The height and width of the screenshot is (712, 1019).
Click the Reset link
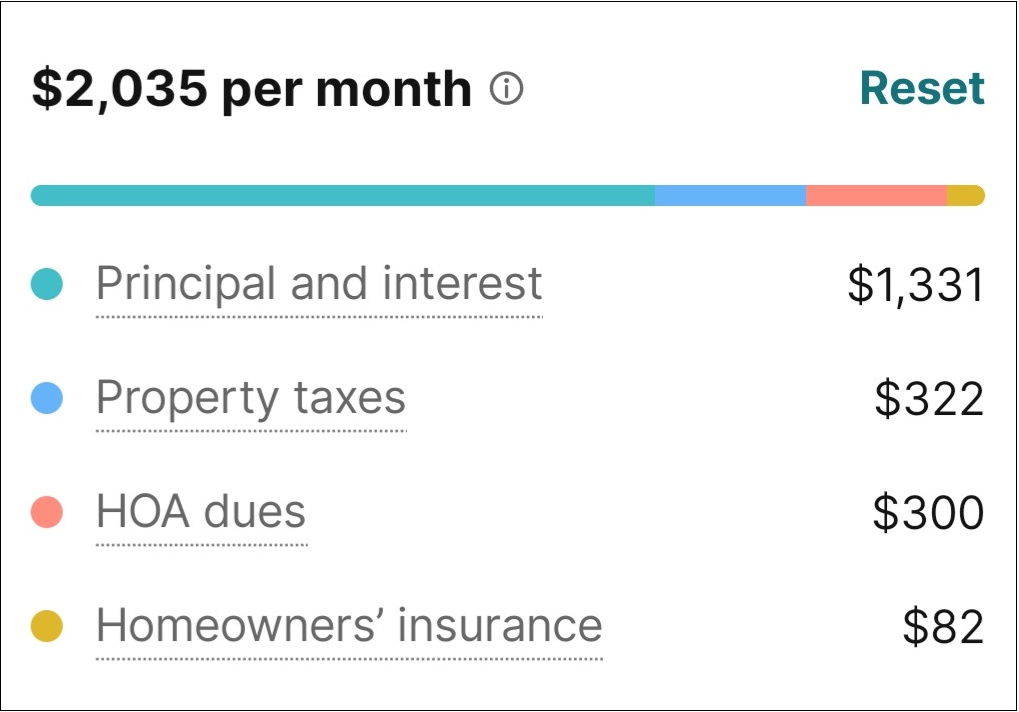click(922, 88)
